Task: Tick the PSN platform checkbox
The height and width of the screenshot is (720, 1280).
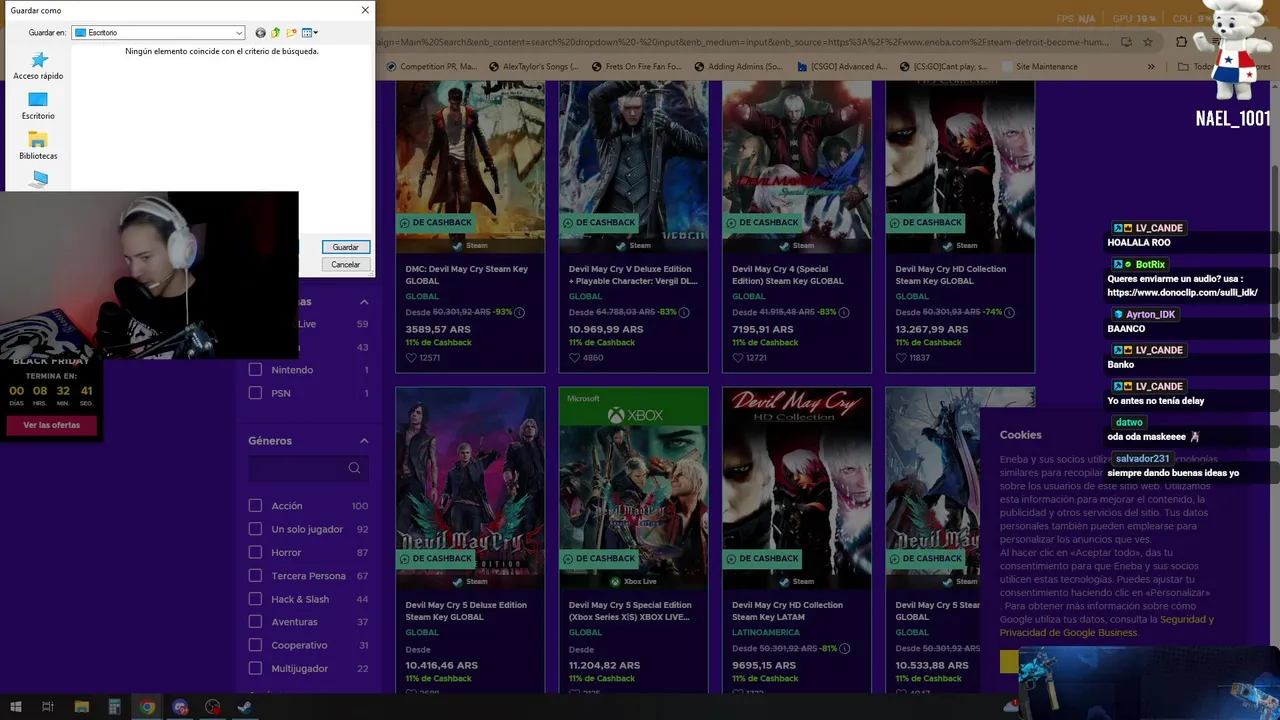Action: [x=255, y=393]
